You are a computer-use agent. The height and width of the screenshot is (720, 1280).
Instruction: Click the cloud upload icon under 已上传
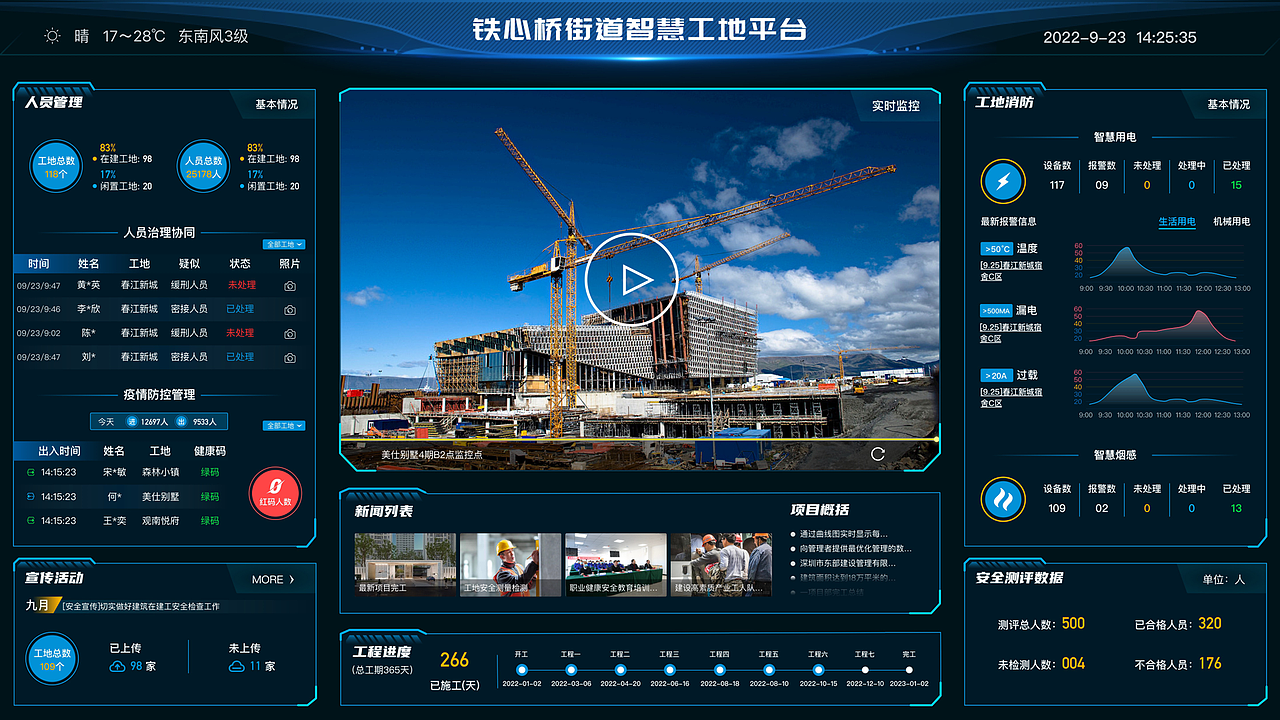[116, 664]
